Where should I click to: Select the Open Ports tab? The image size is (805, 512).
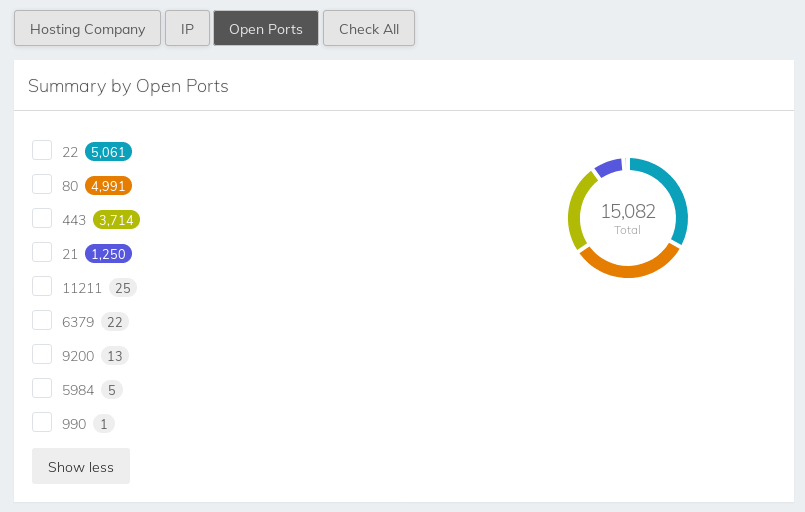click(266, 29)
